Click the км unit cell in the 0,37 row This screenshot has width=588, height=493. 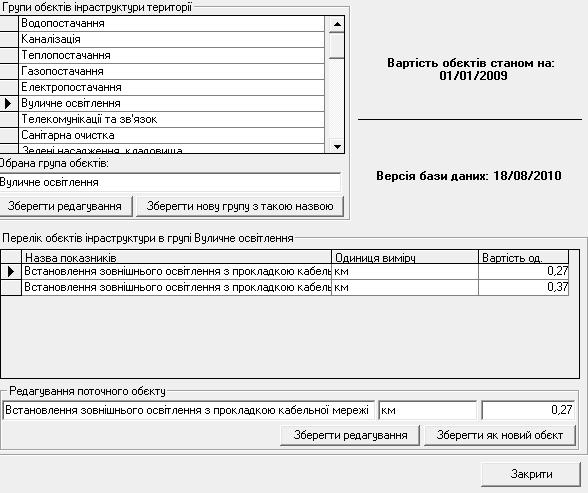tap(405, 288)
